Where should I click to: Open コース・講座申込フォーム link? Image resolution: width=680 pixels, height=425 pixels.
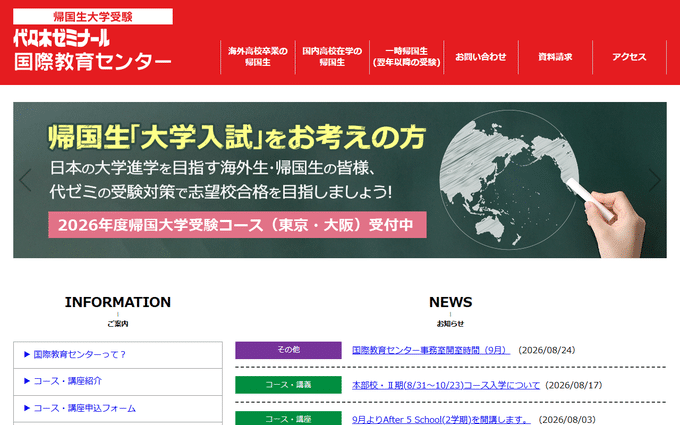[85, 408]
